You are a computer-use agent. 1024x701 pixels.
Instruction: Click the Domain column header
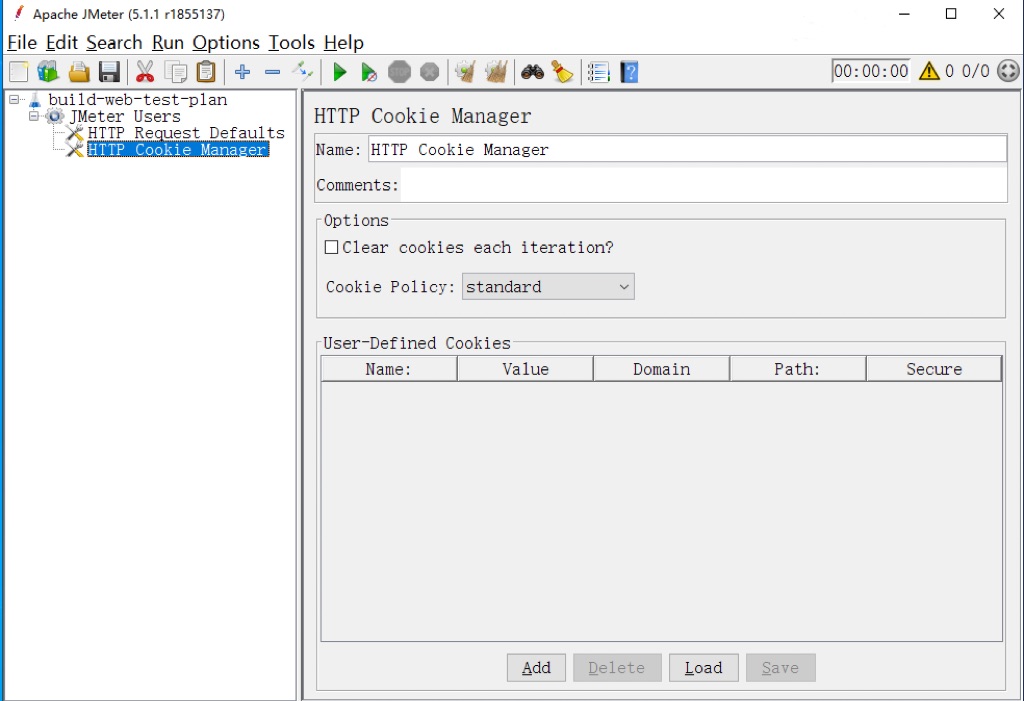[662, 369]
